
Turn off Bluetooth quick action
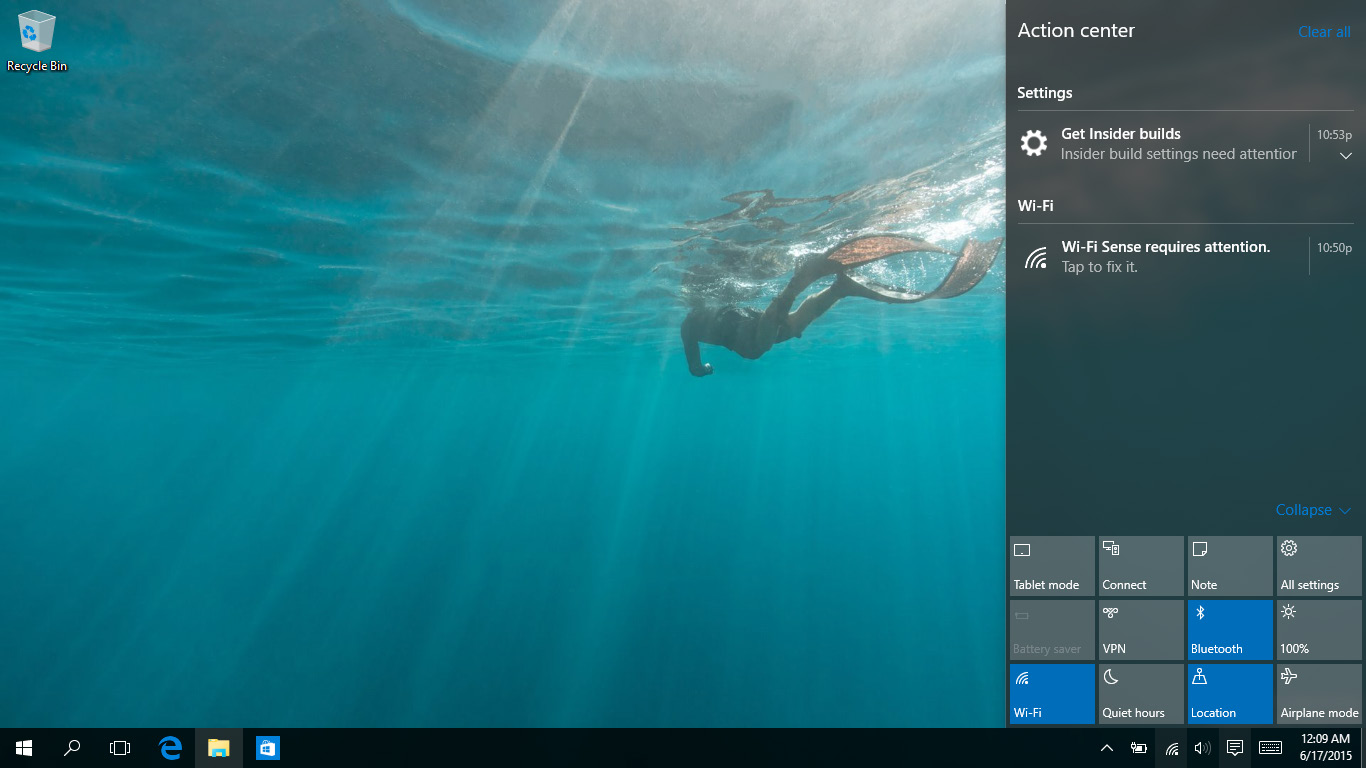click(1230, 630)
